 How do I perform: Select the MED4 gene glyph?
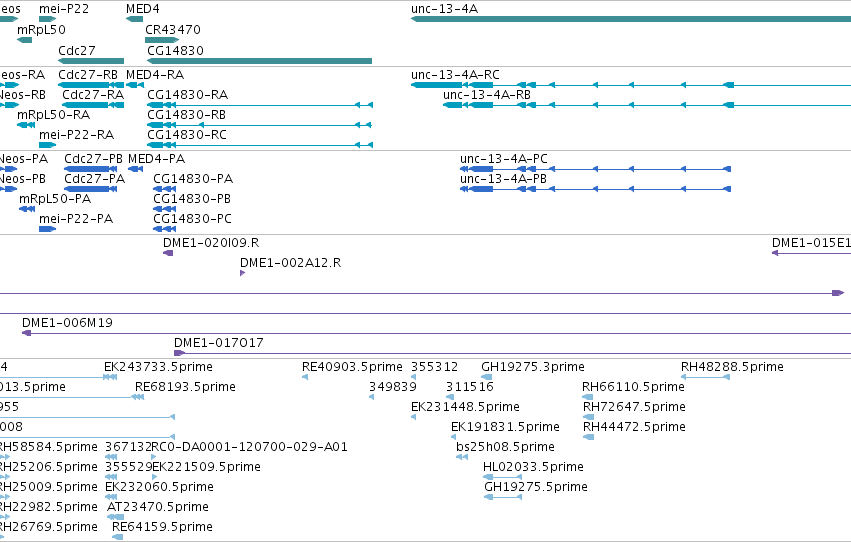tap(134, 19)
